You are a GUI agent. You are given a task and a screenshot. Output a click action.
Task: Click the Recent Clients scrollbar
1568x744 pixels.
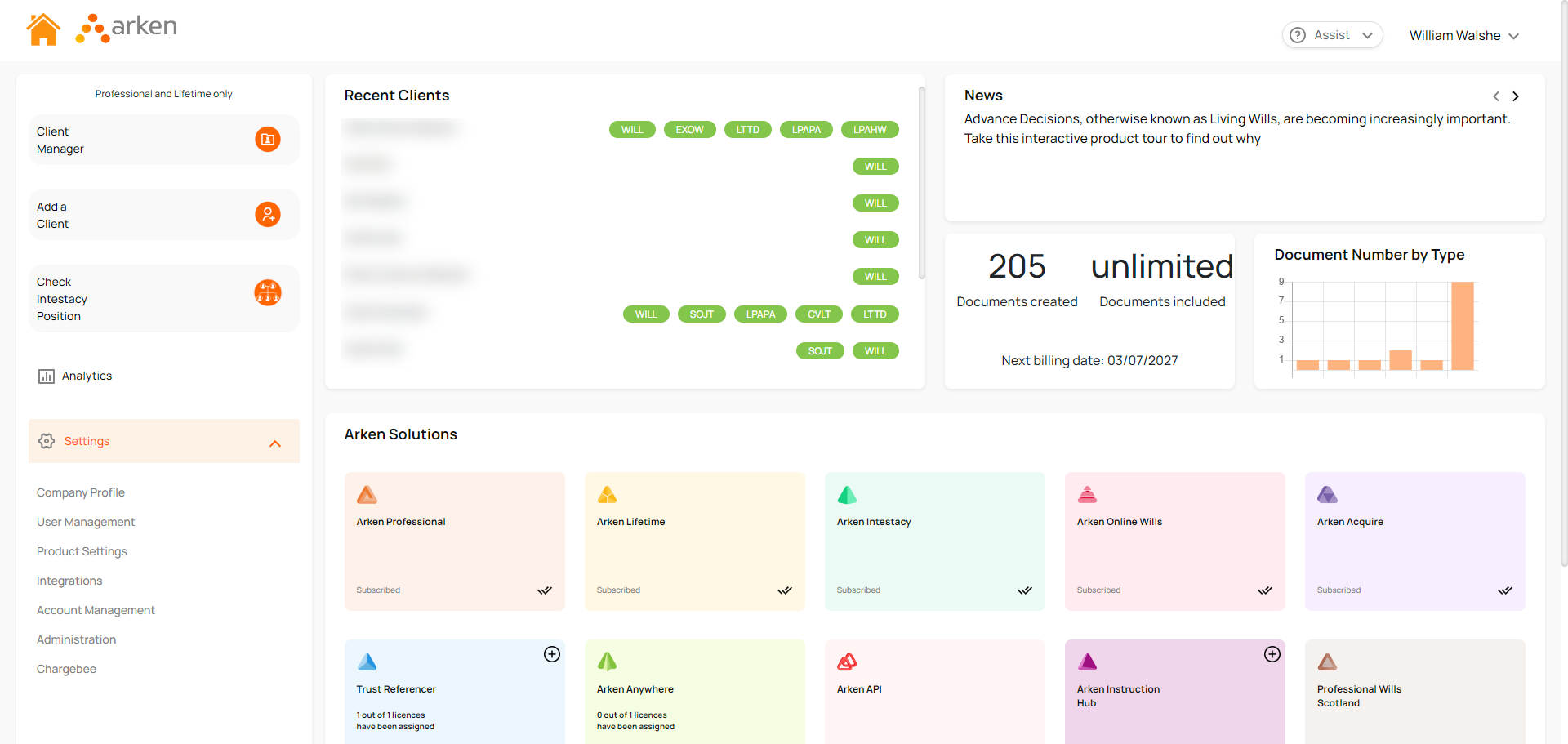[922, 183]
